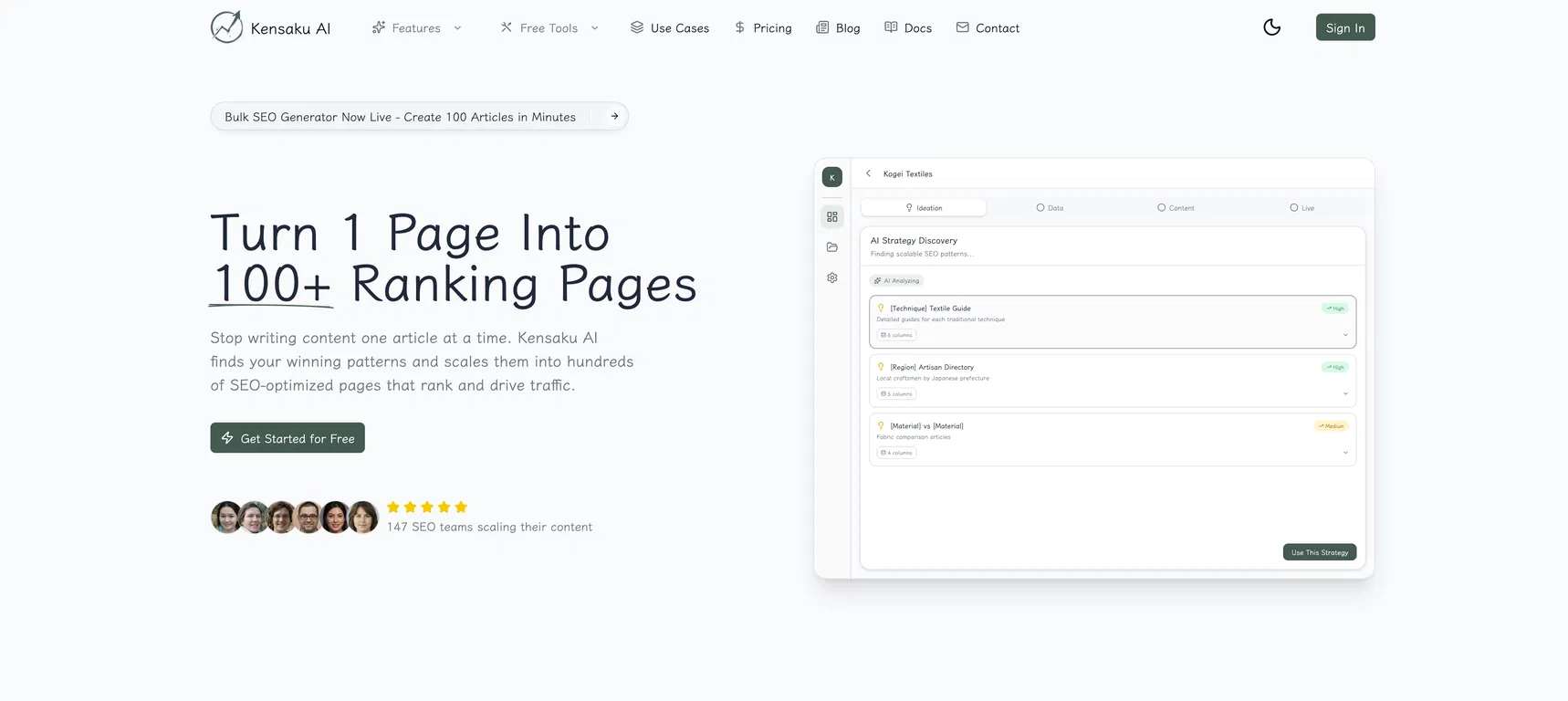Click the Sign In button
The image size is (1568, 701).
[x=1344, y=27]
